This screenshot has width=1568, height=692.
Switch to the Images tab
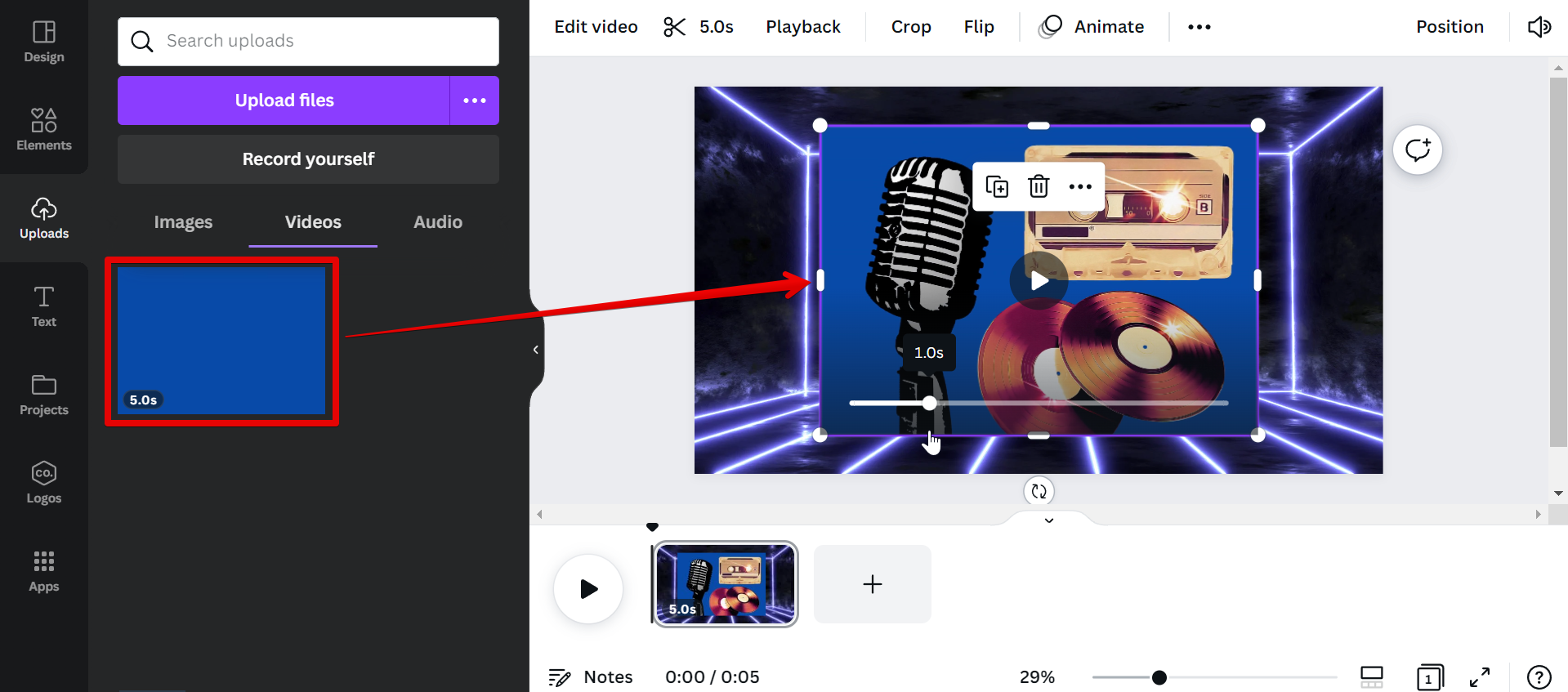183,222
